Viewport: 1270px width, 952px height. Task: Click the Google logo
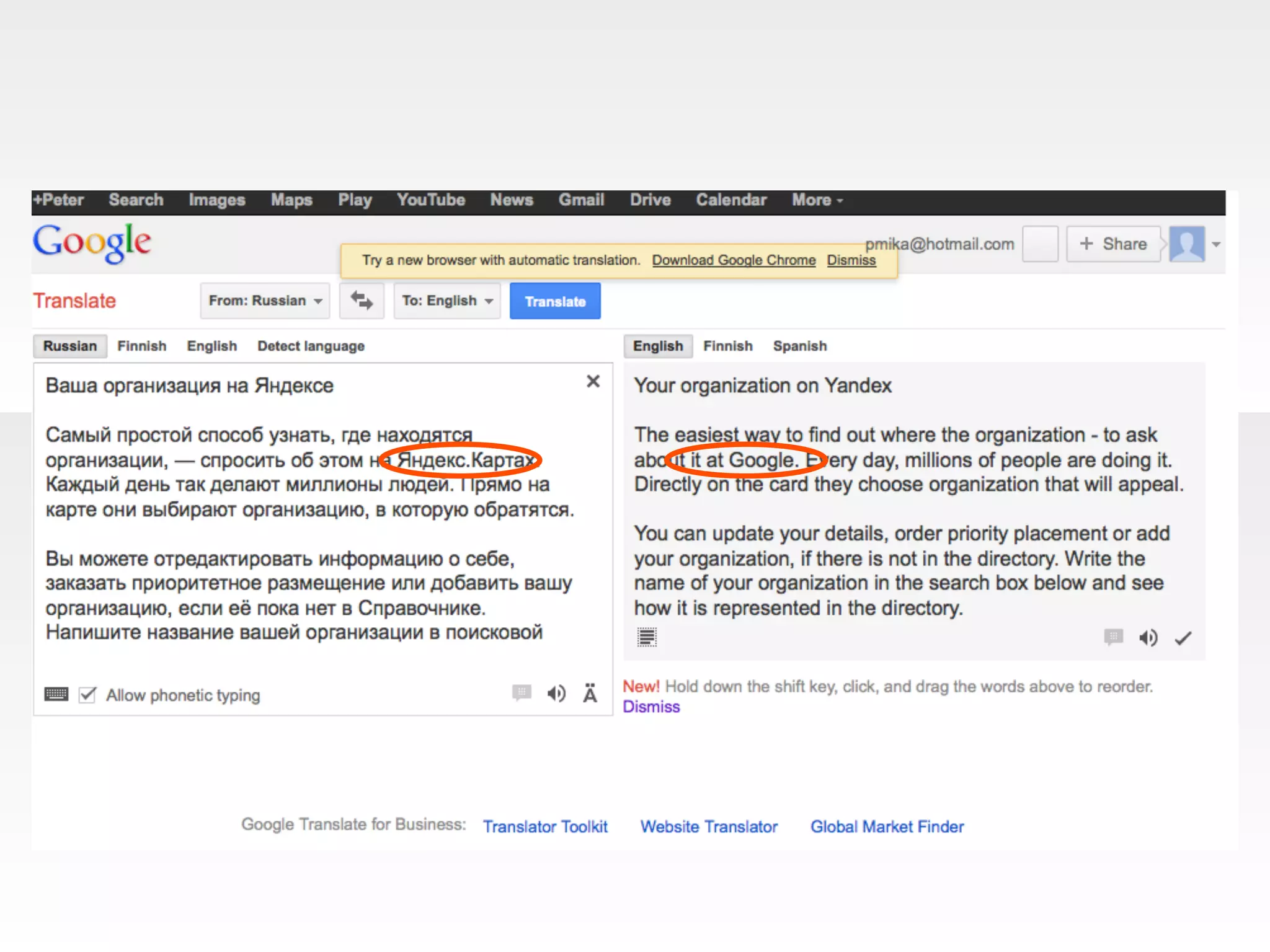[x=92, y=243]
